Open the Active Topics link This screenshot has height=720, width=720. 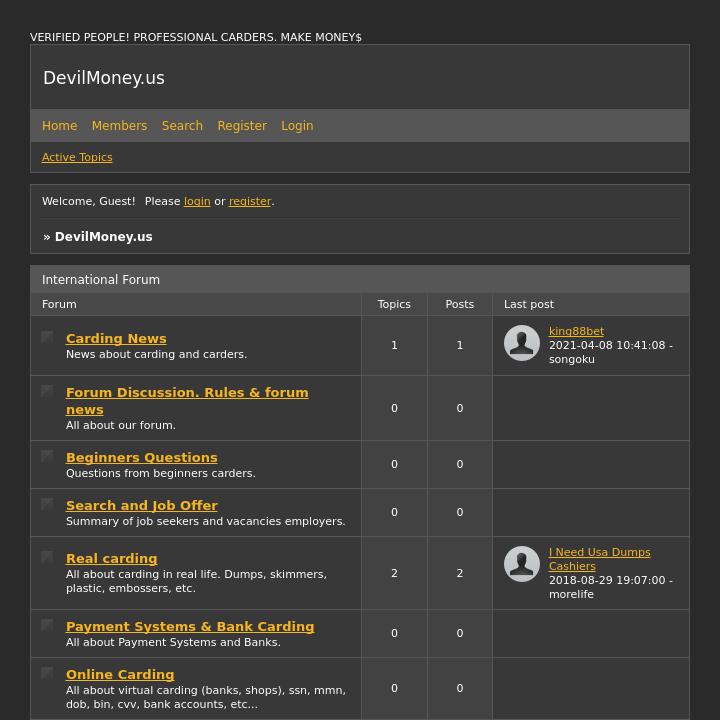coord(77,158)
